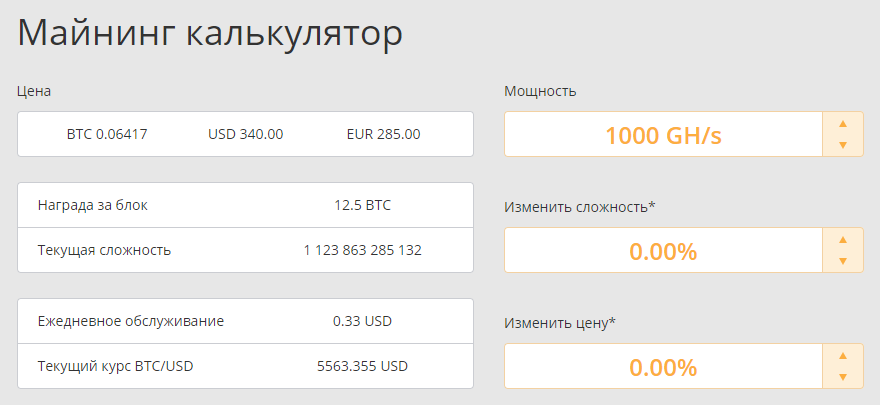Viewport: 880px width, 405px height.
Task: Click the current difficulty value 1 123 863 285 132
Action: 362,250
